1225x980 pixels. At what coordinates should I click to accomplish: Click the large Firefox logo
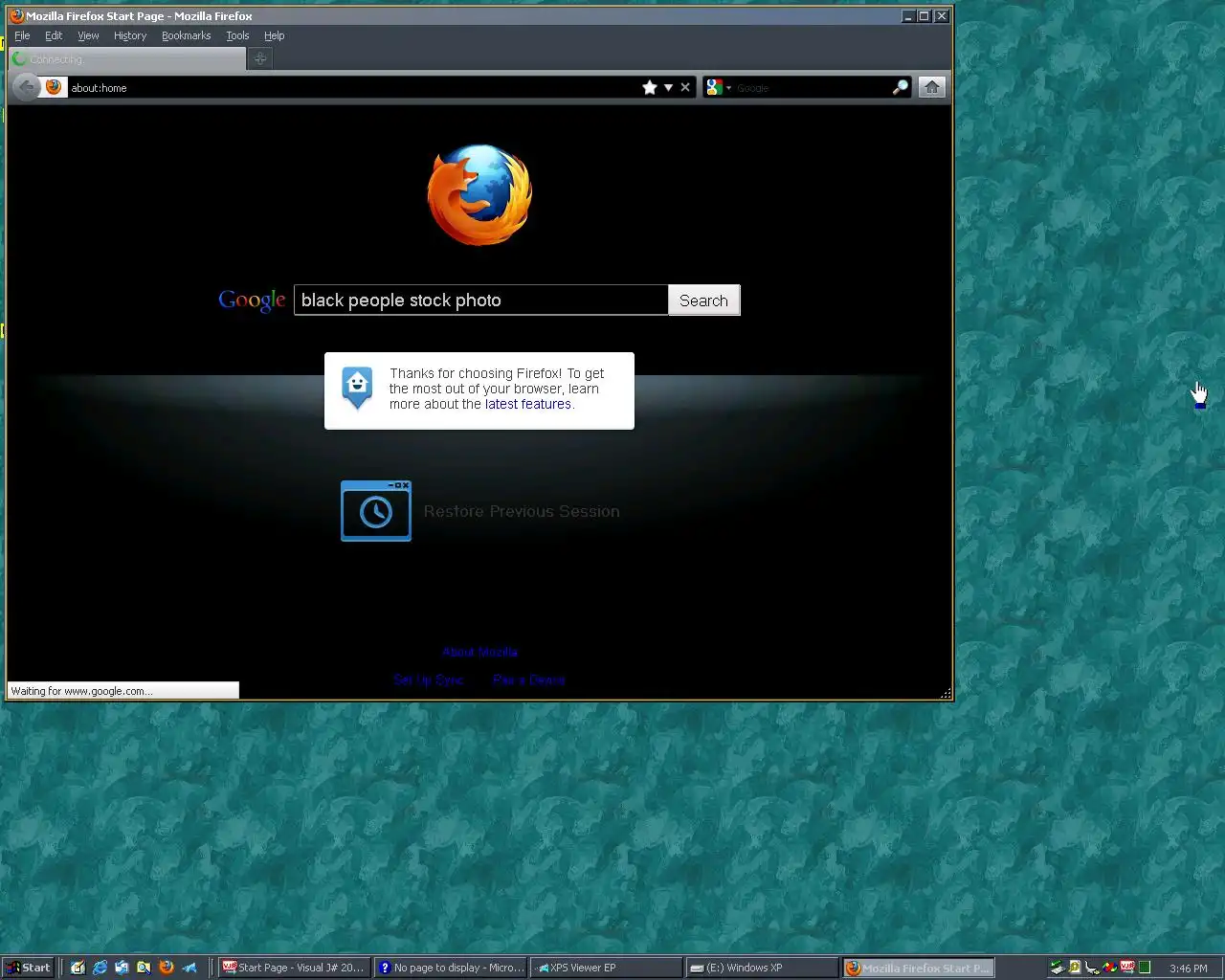pyautogui.click(x=479, y=194)
